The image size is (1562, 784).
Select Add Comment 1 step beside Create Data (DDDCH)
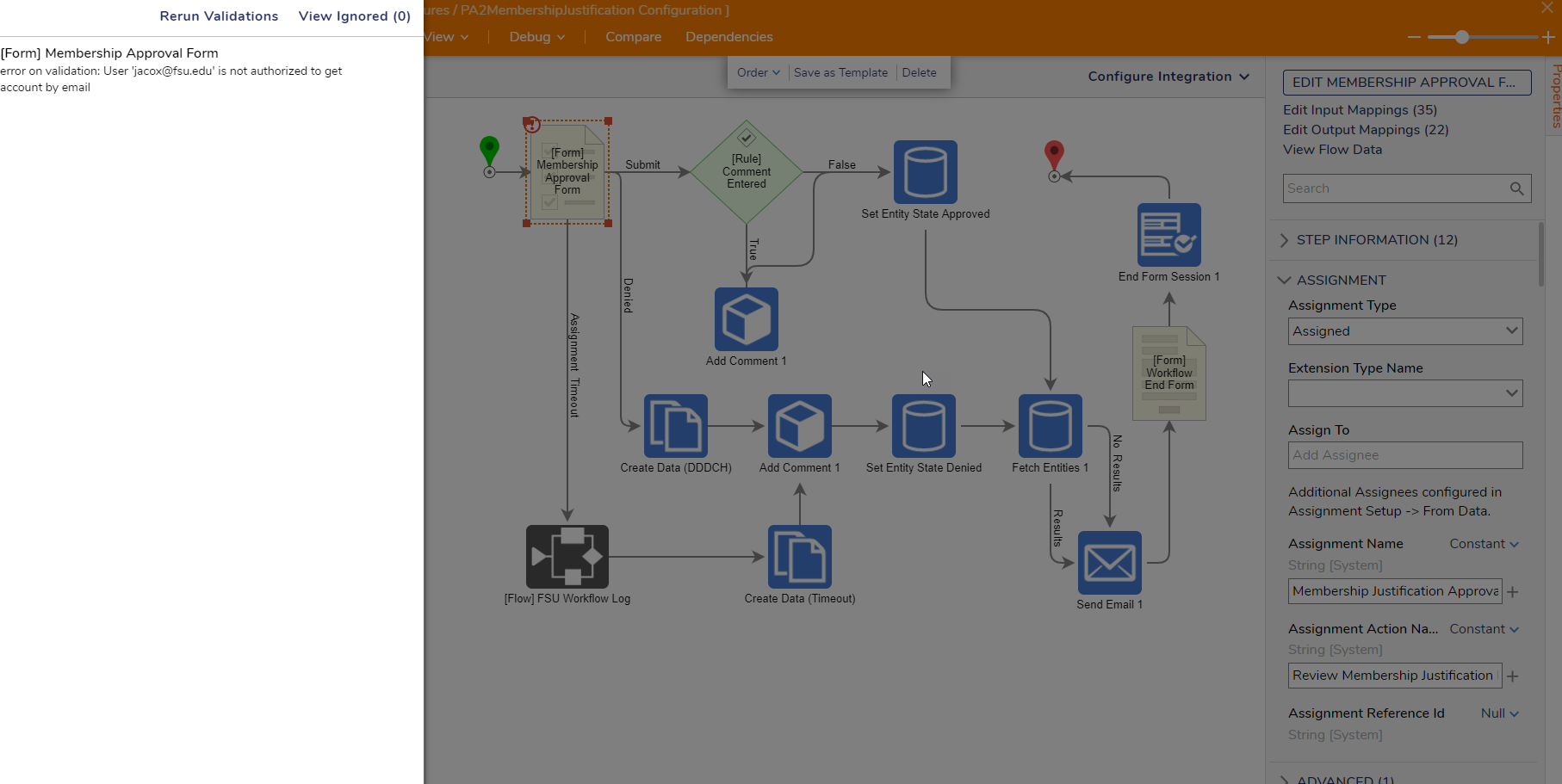pyautogui.click(x=800, y=426)
